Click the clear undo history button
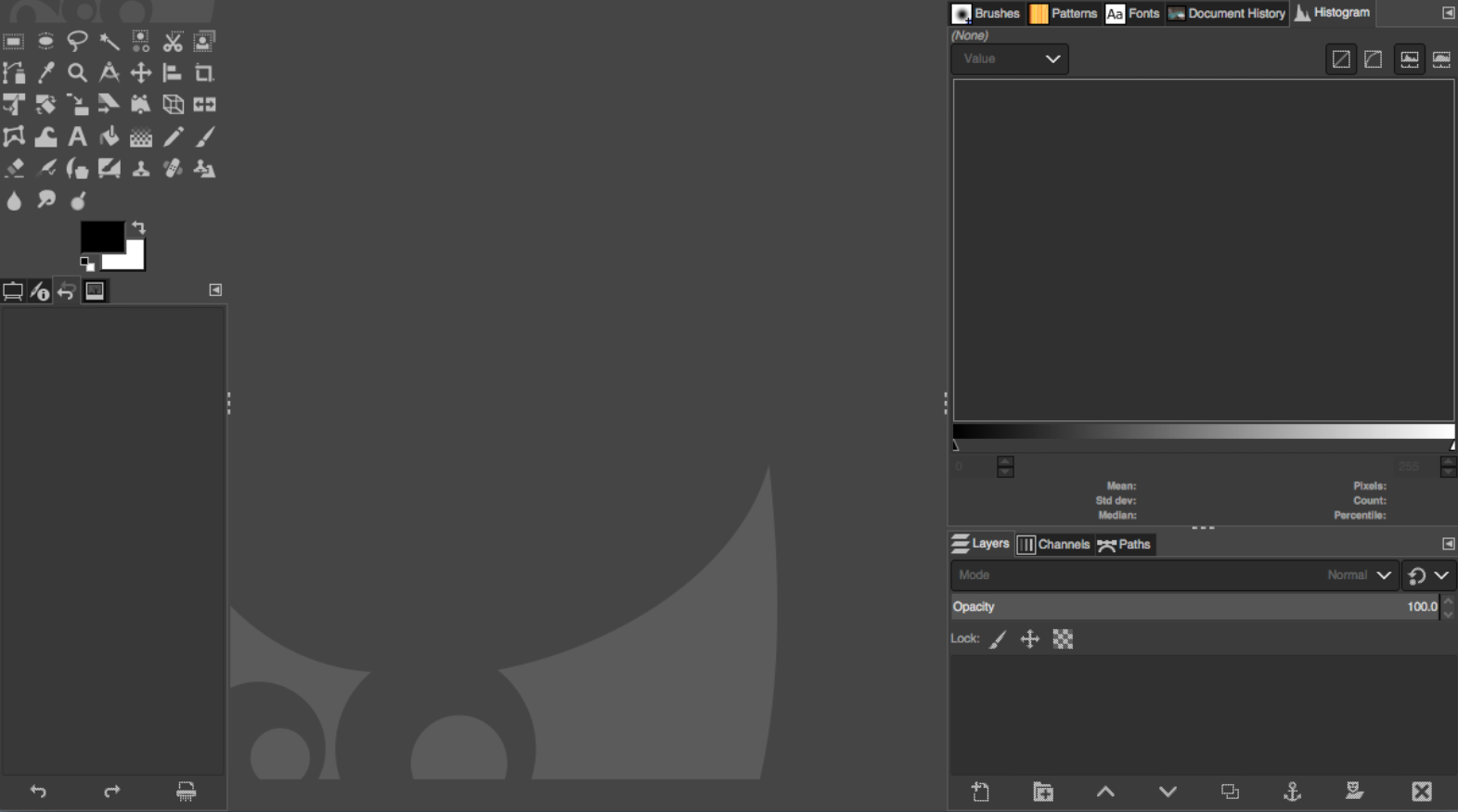The width and height of the screenshot is (1458, 812). click(187, 792)
